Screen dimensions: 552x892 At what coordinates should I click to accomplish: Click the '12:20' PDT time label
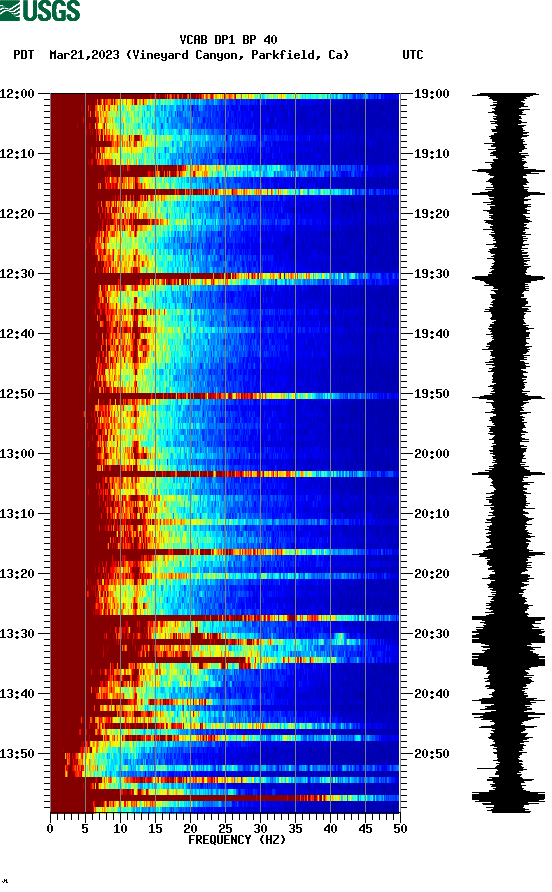(x=18, y=214)
